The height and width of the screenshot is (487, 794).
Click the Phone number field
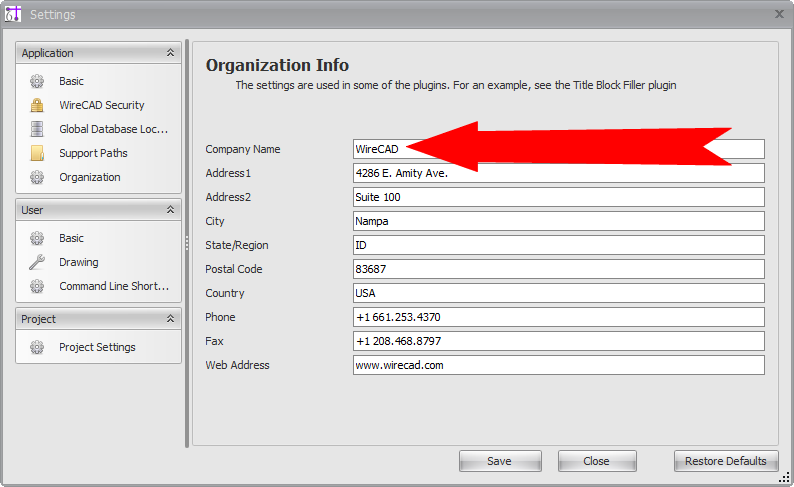[x=559, y=317]
